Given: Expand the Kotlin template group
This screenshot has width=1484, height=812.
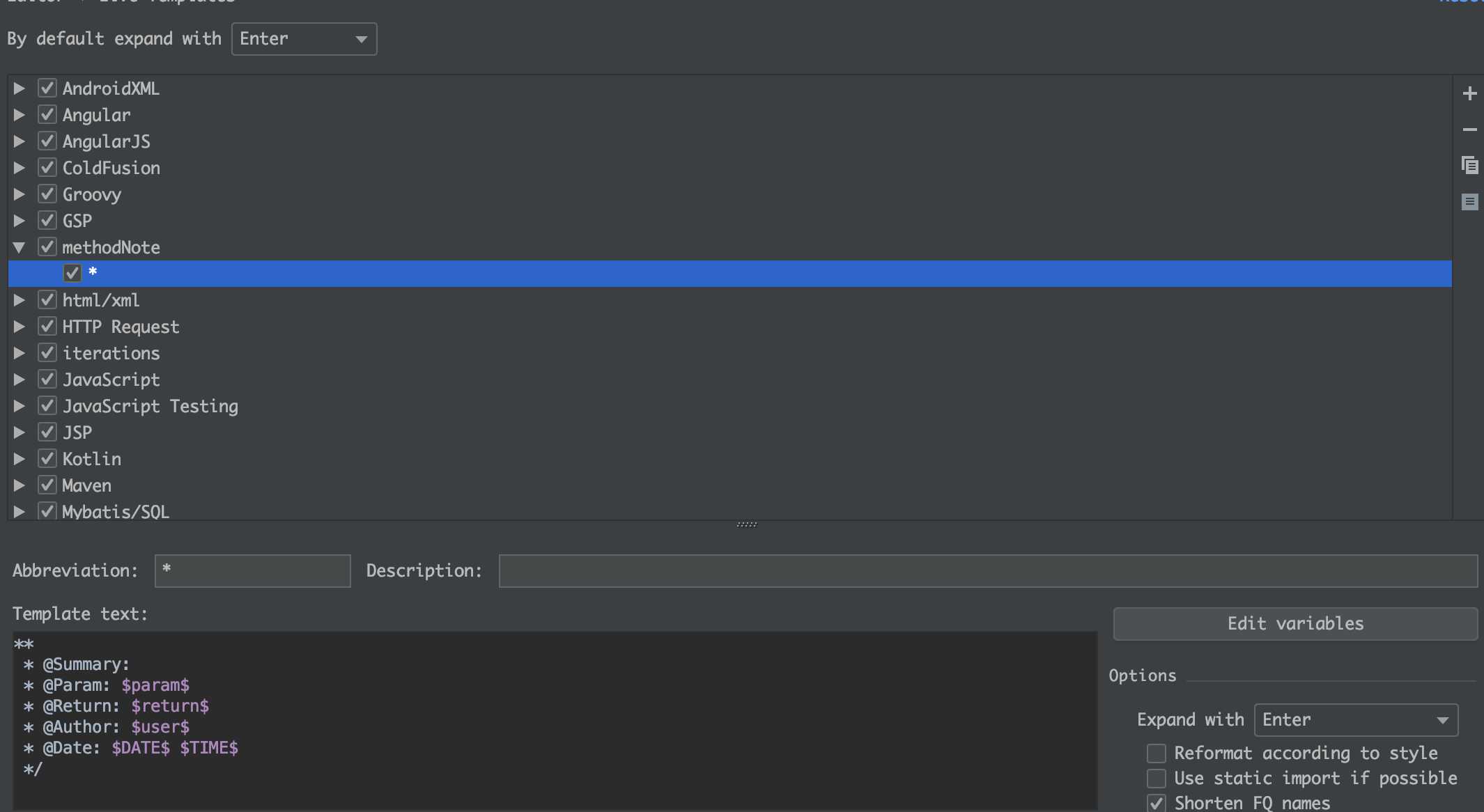Looking at the screenshot, I should tap(20, 459).
